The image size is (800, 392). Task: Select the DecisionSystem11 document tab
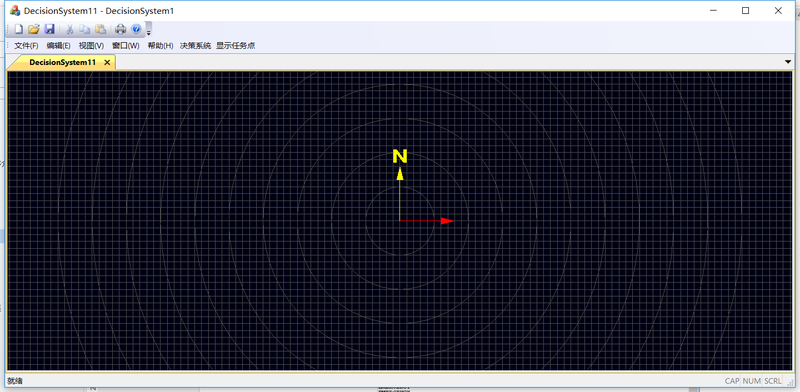click(62, 62)
